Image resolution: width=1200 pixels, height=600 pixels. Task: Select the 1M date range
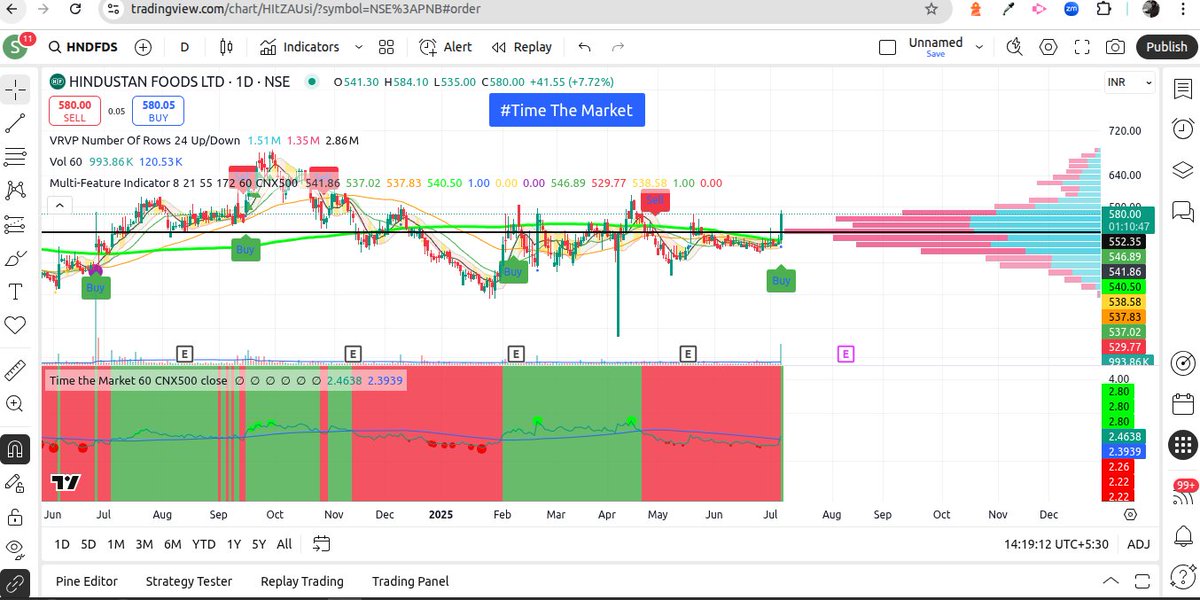click(x=116, y=544)
